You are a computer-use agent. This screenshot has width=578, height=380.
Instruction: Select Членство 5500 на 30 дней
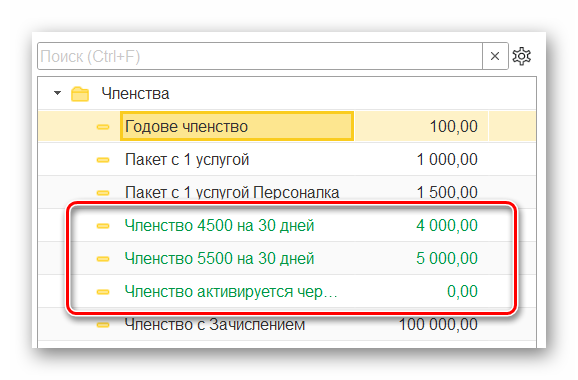tap(219, 258)
